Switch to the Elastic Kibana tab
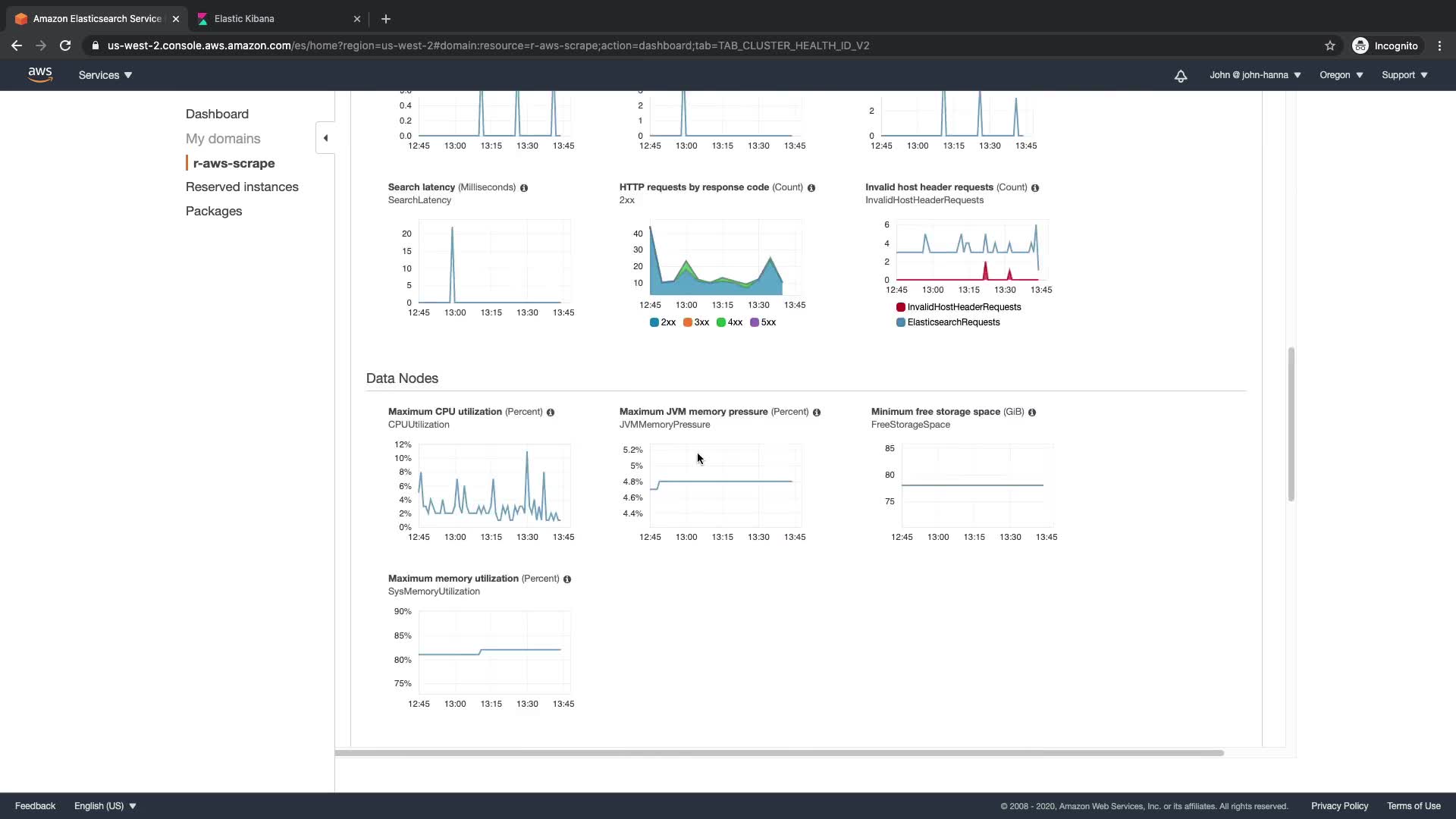 click(x=244, y=19)
